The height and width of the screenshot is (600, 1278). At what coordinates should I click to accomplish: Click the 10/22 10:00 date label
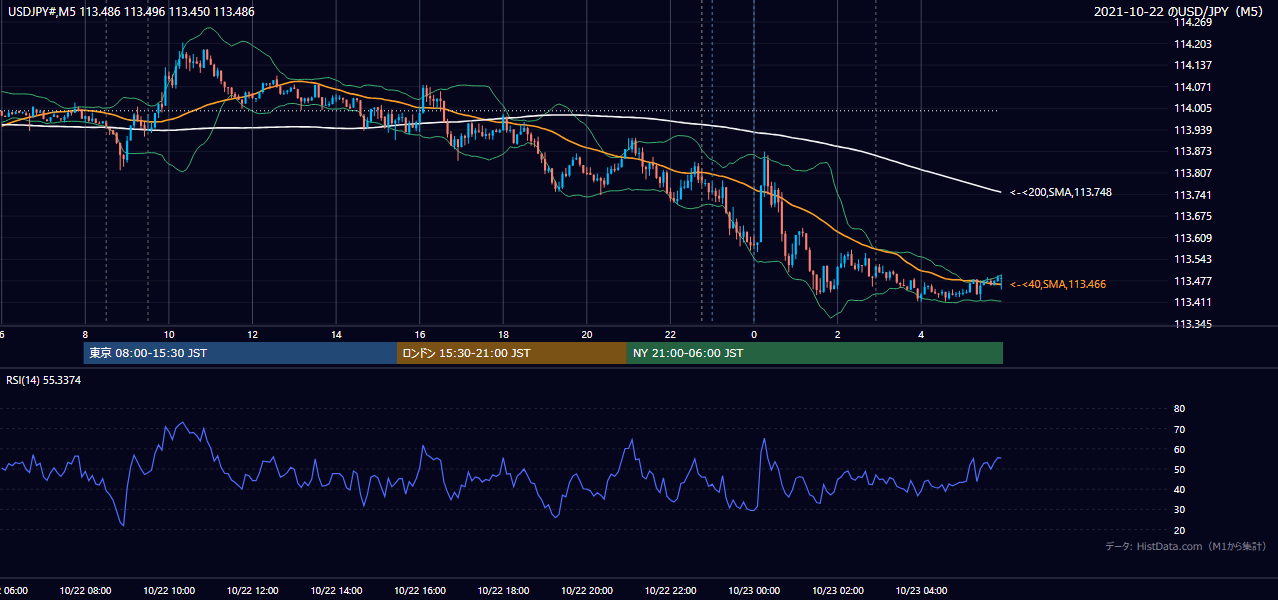[x=169, y=591]
